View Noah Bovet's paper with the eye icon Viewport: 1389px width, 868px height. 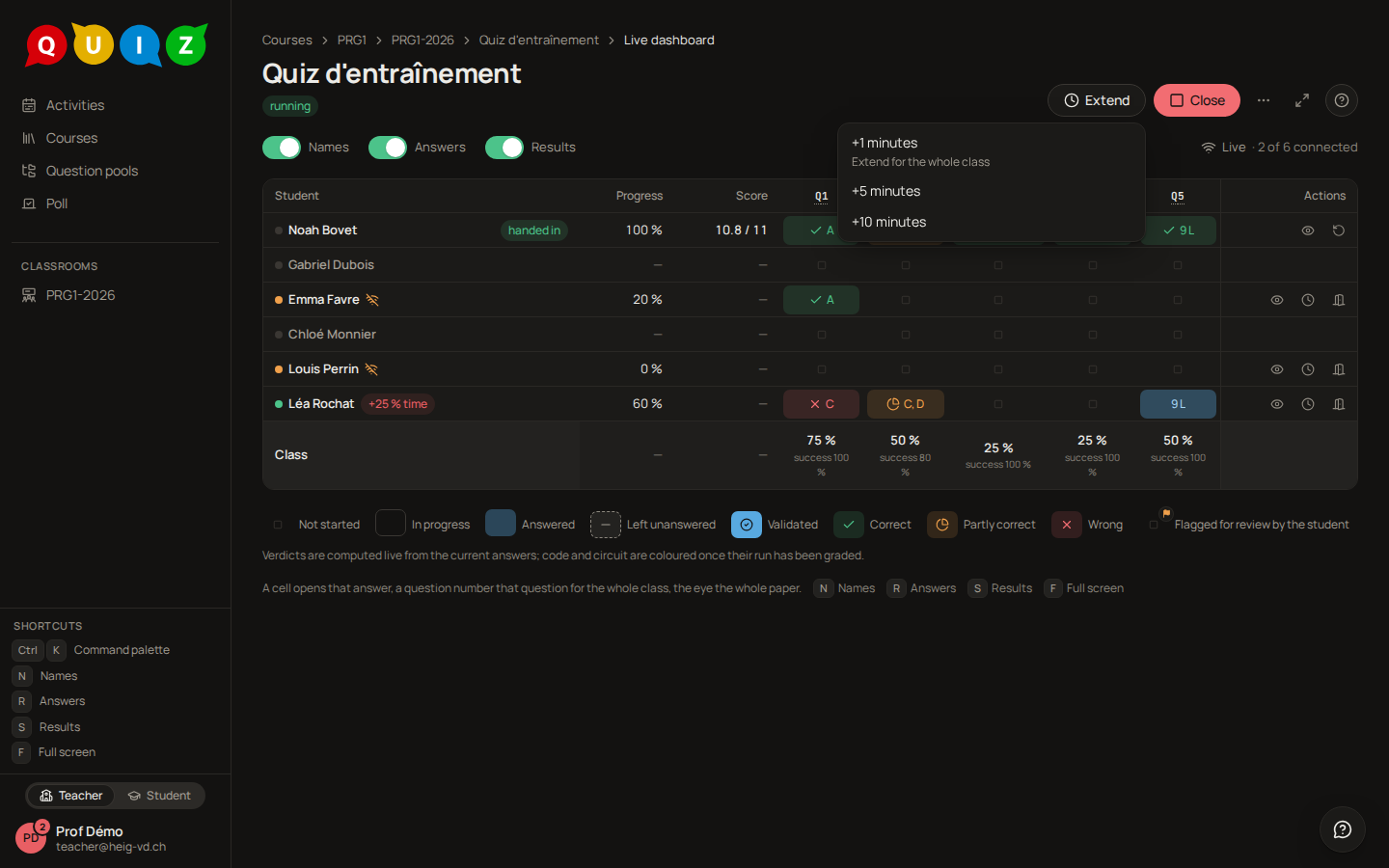[1308, 231]
